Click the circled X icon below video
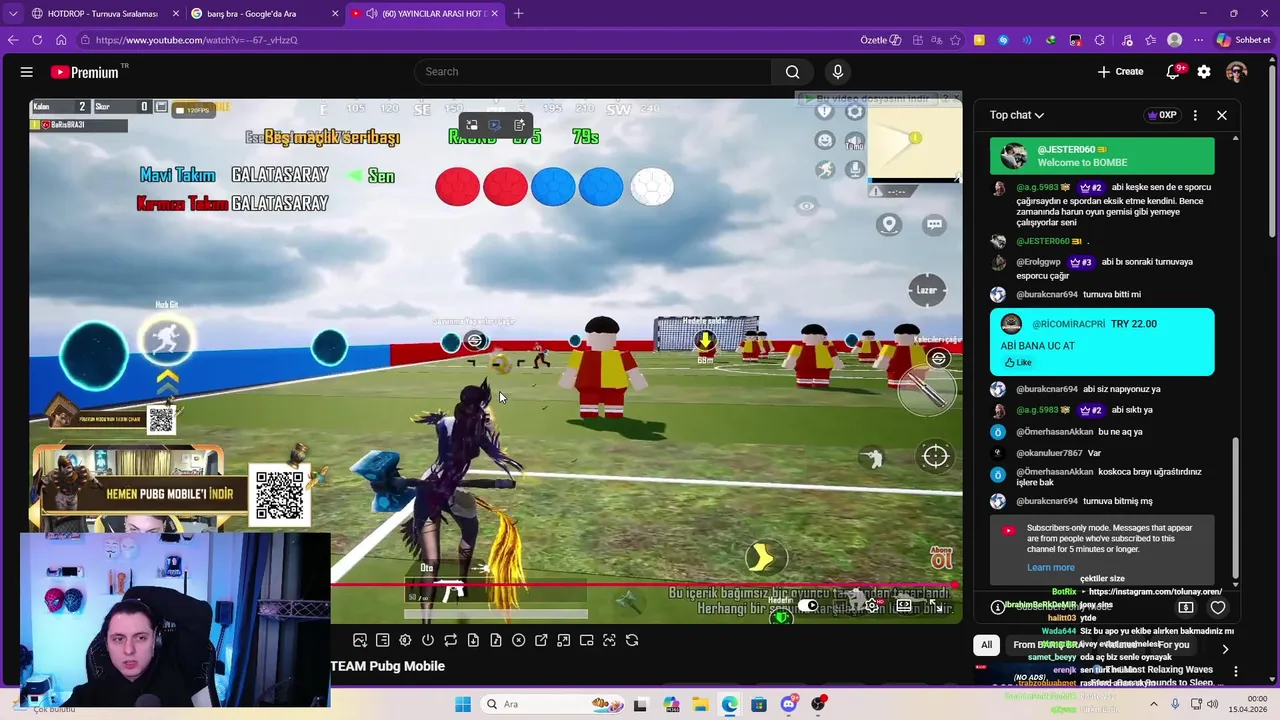 [x=518, y=640]
